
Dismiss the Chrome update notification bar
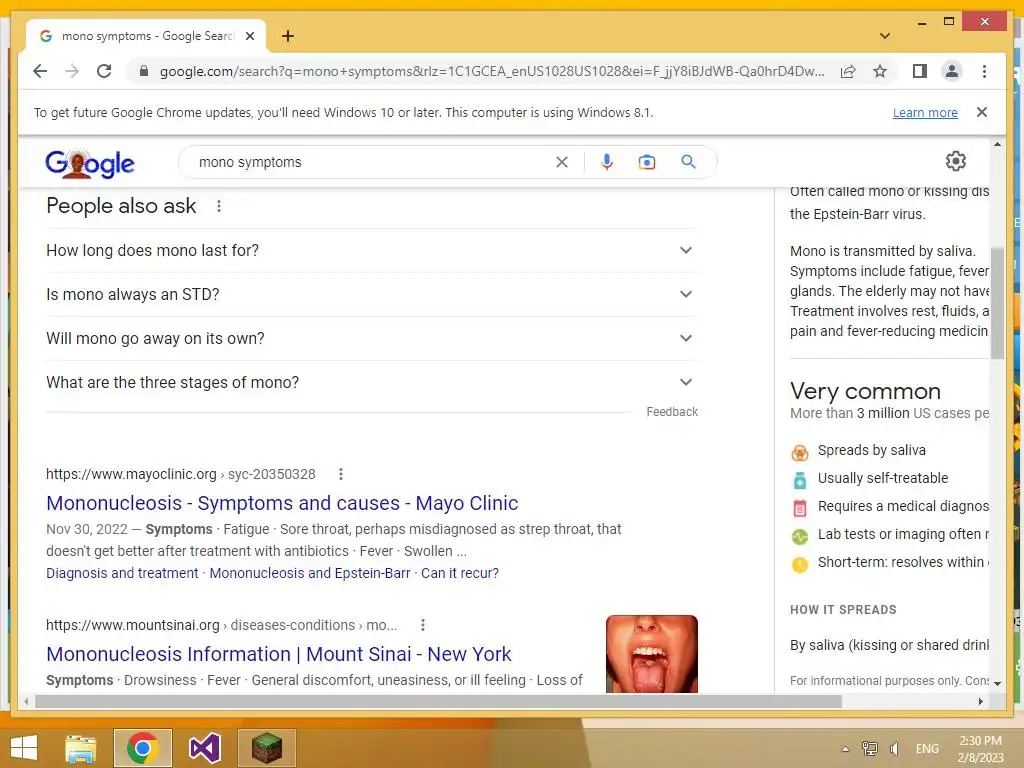(982, 112)
